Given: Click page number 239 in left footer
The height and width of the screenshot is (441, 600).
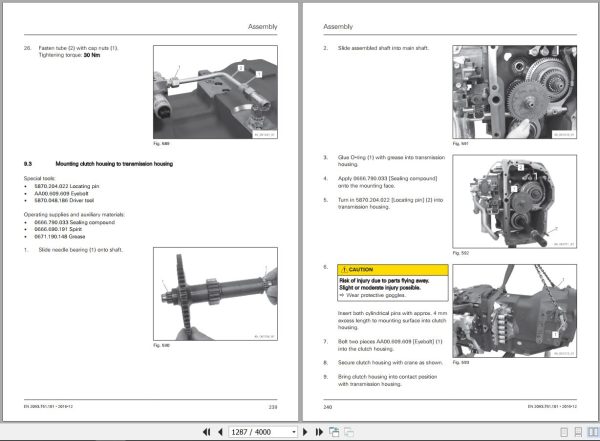Looking at the screenshot, I should pyautogui.click(x=273, y=407).
